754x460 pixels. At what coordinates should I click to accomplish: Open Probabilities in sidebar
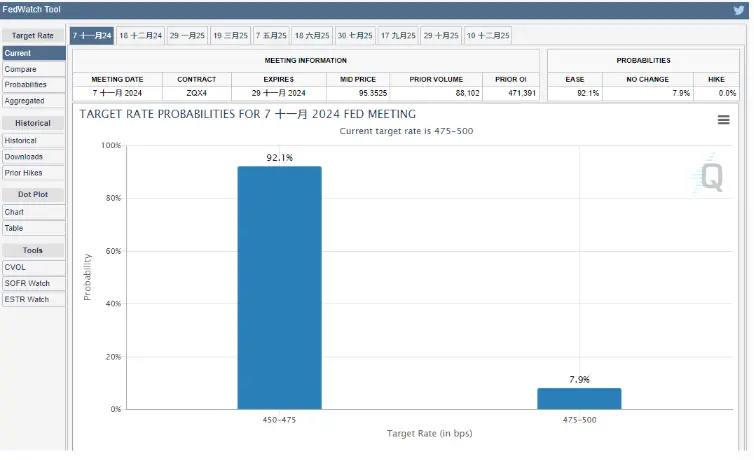[33, 85]
